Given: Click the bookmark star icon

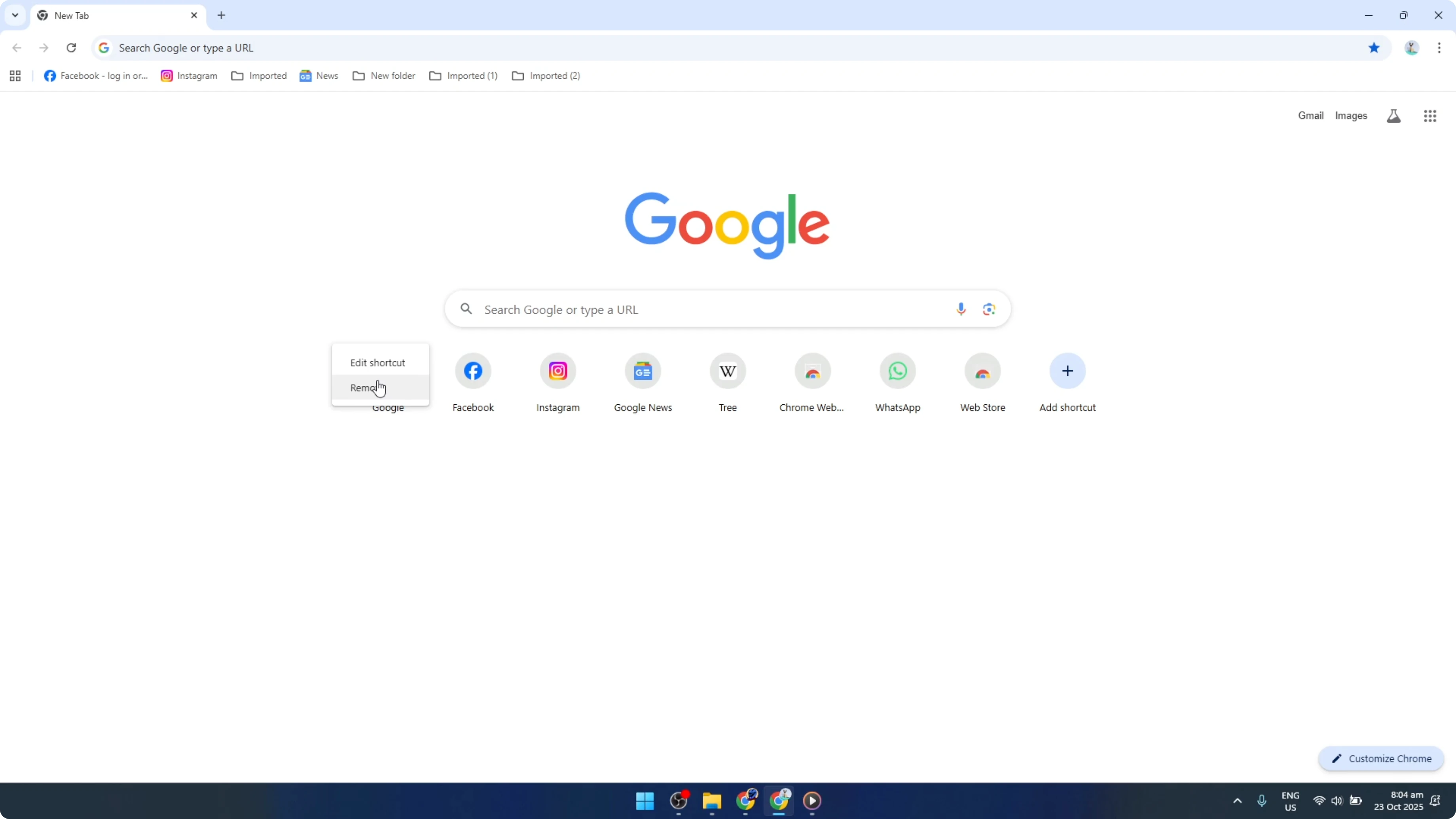Looking at the screenshot, I should tap(1374, 47).
